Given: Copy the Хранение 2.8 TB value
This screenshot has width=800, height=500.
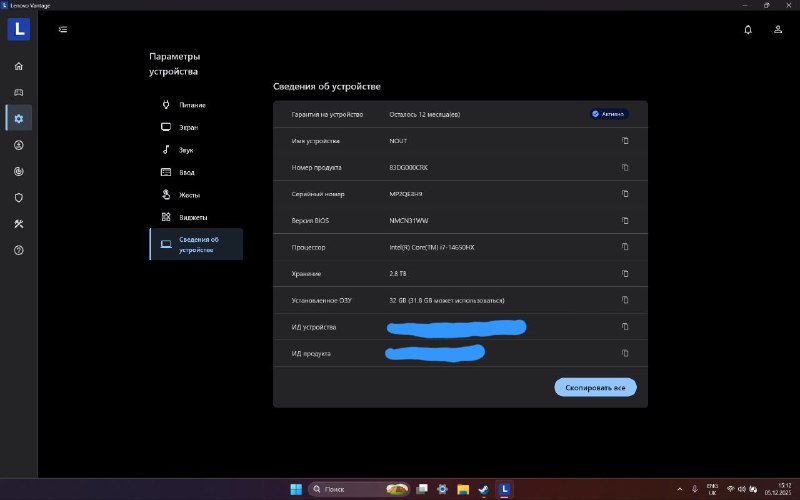Looking at the screenshot, I should pyautogui.click(x=625, y=273).
